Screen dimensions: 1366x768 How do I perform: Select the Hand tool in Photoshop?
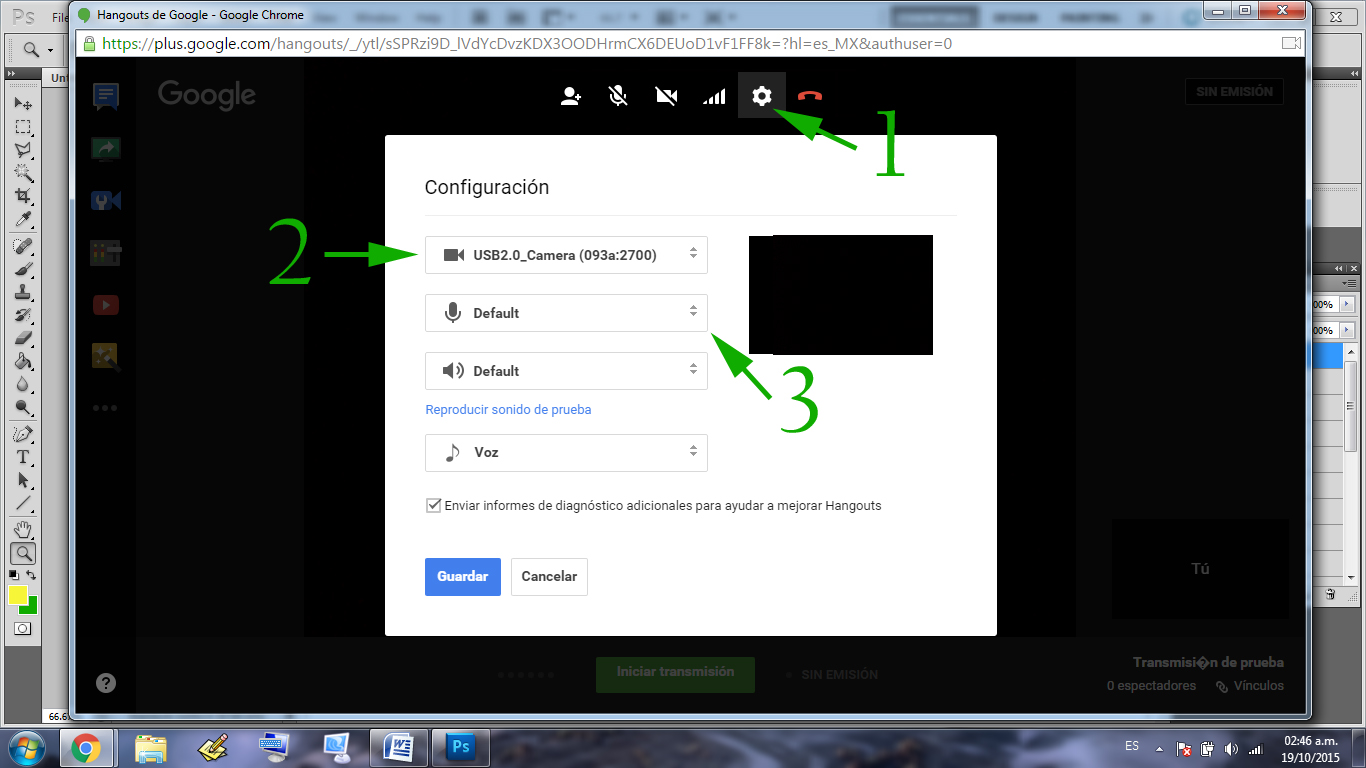23,530
